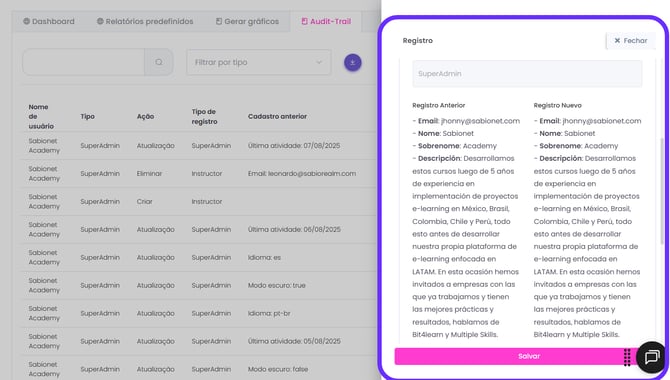Click the Gerar gráficos tab icon
670x380 pixels.
point(219,21)
